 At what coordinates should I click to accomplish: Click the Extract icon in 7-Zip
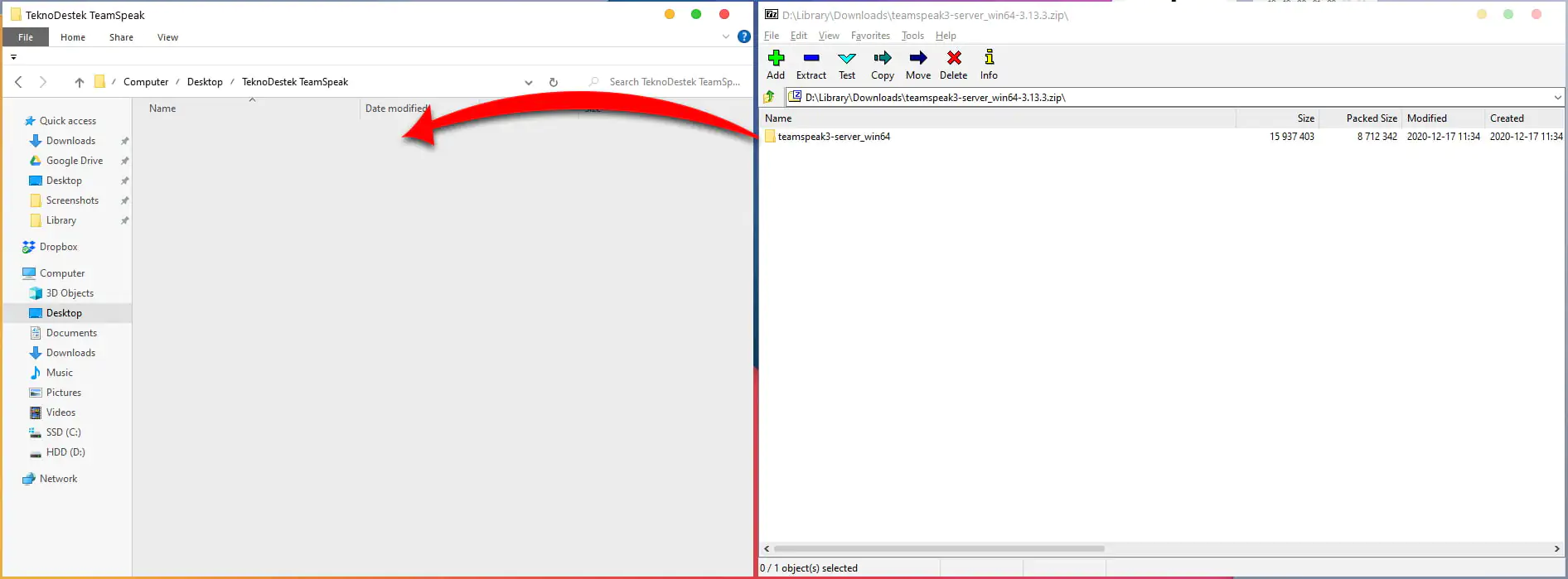pyautogui.click(x=811, y=65)
